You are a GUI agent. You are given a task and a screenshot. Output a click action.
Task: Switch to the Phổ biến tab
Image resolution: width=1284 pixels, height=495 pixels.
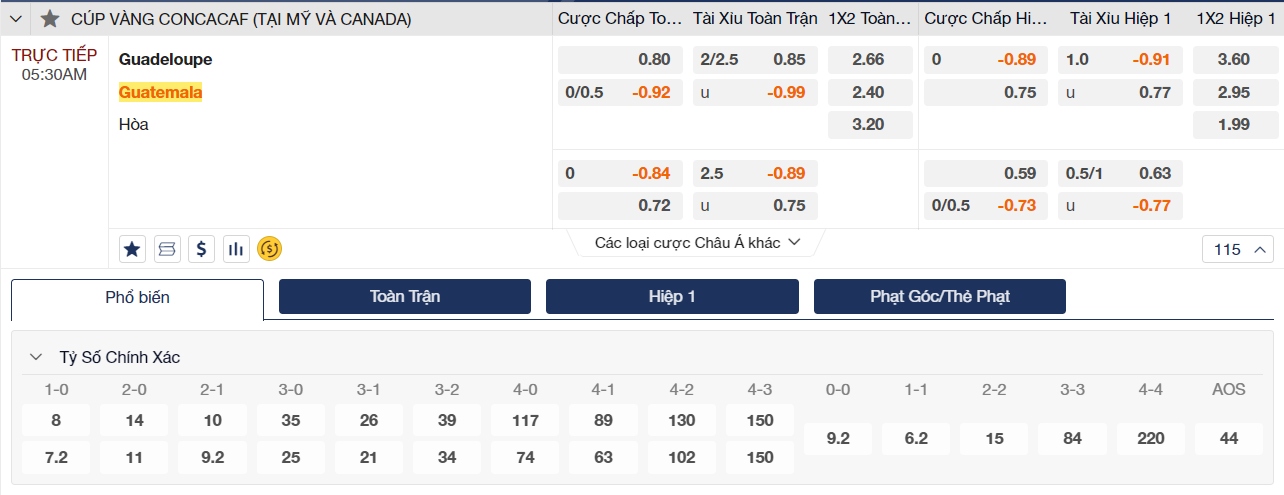click(137, 297)
